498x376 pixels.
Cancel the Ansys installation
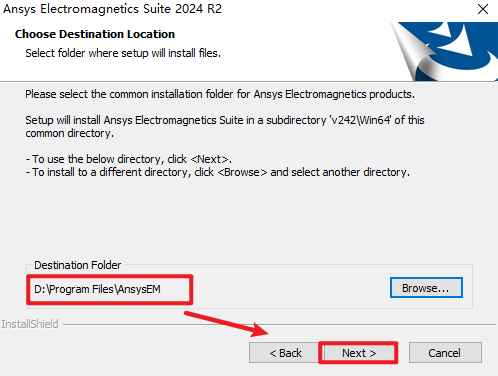coord(445,353)
